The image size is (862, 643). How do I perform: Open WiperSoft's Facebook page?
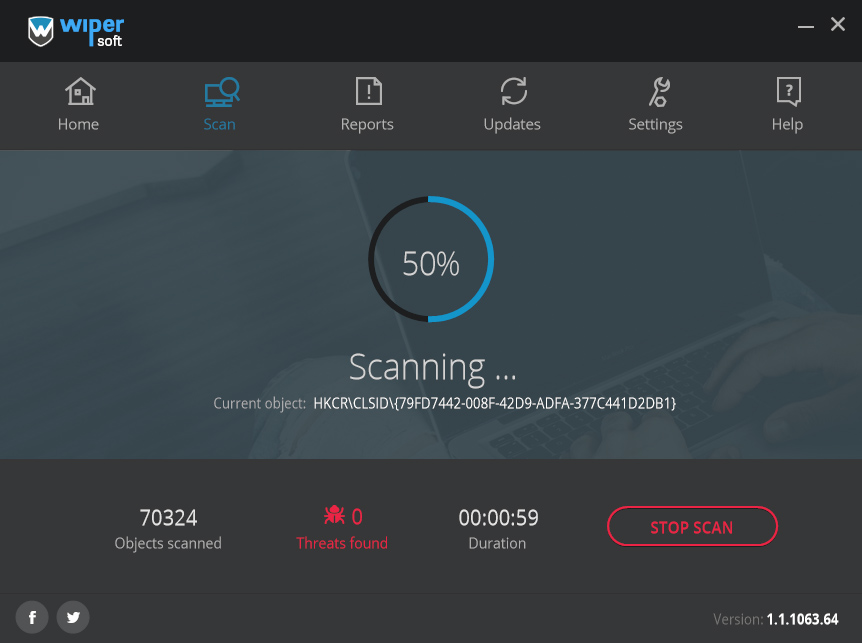(x=31, y=617)
